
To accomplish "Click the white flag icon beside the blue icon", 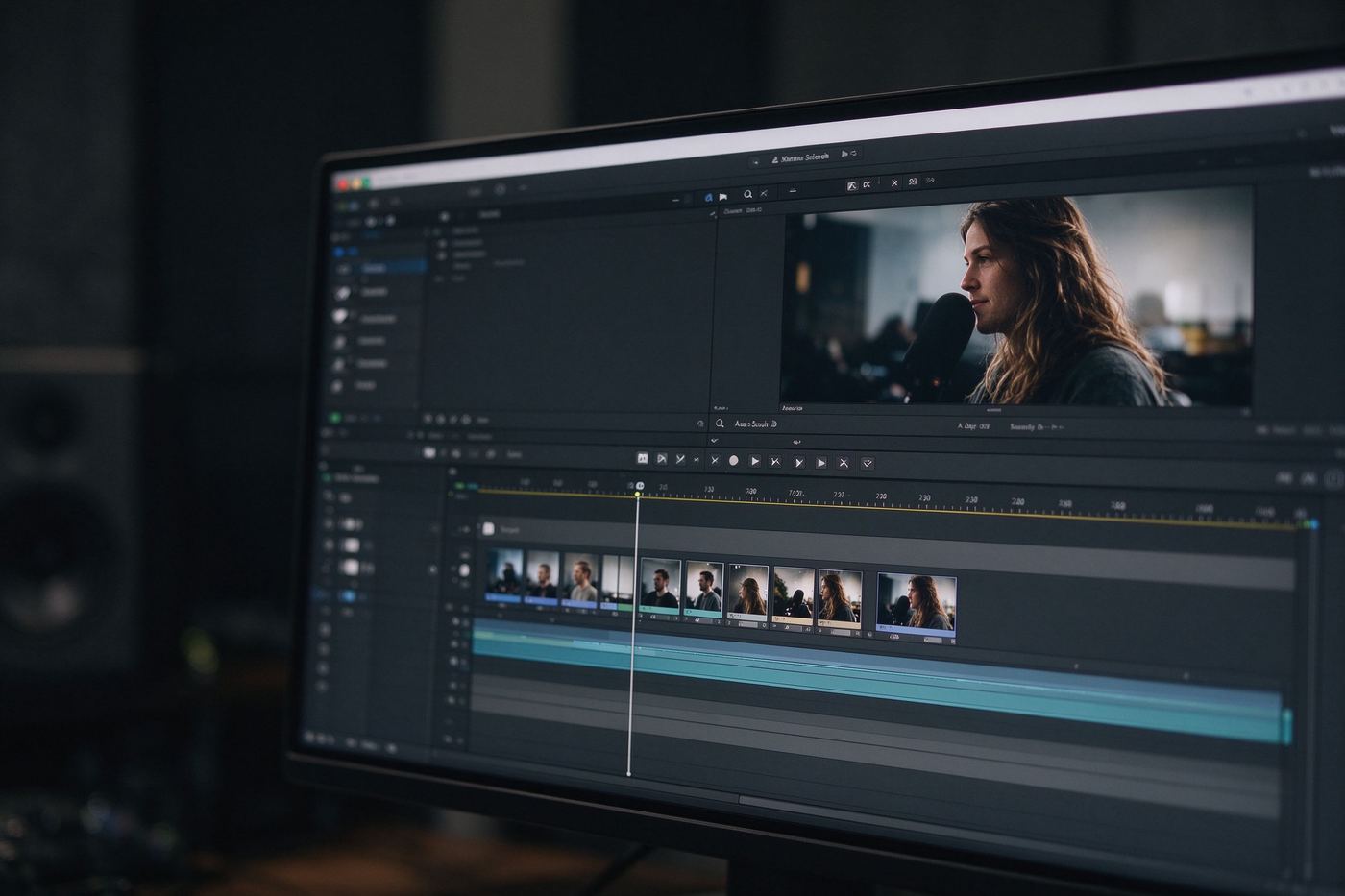I will coord(722,197).
